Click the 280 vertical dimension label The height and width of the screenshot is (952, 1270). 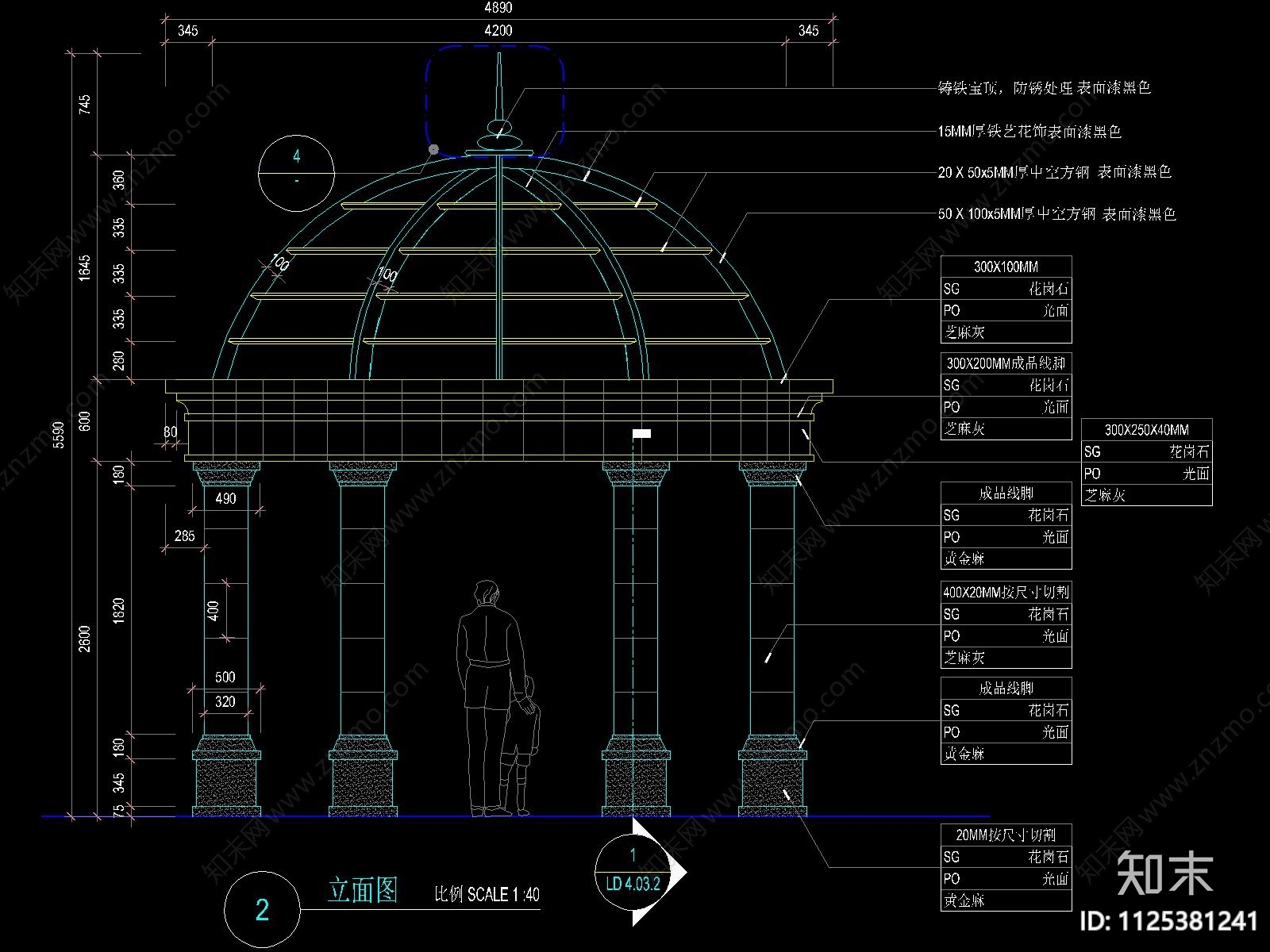(119, 362)
